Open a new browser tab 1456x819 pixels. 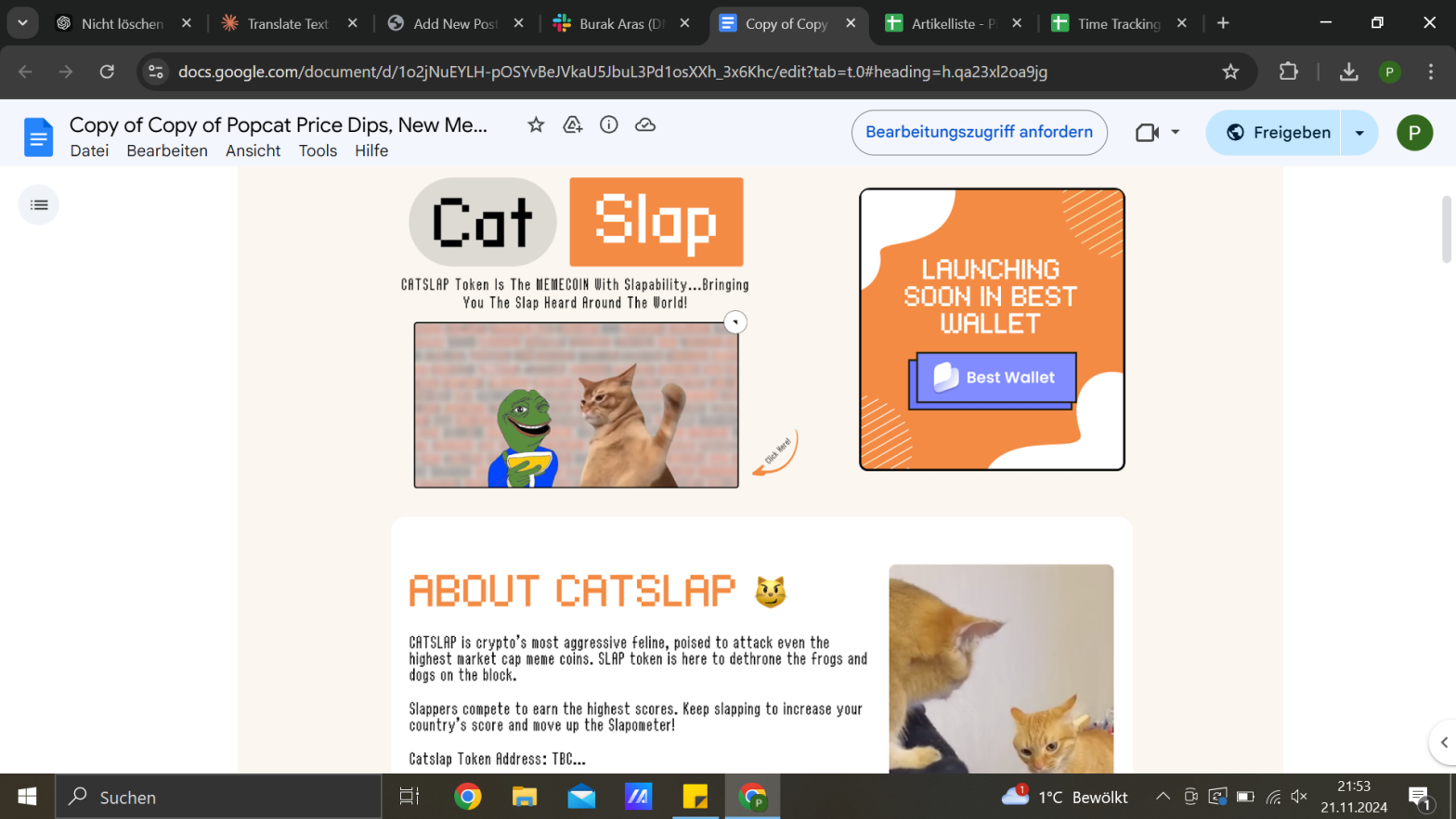(x=1223, y=24)
